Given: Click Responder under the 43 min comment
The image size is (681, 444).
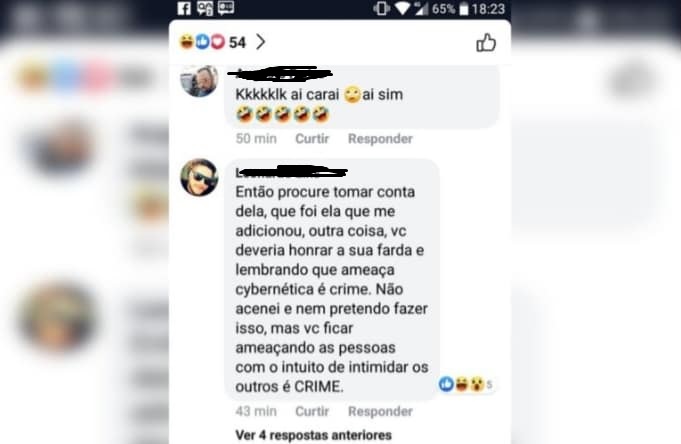Looking at the screenshot, I should (x=380, y=411).
